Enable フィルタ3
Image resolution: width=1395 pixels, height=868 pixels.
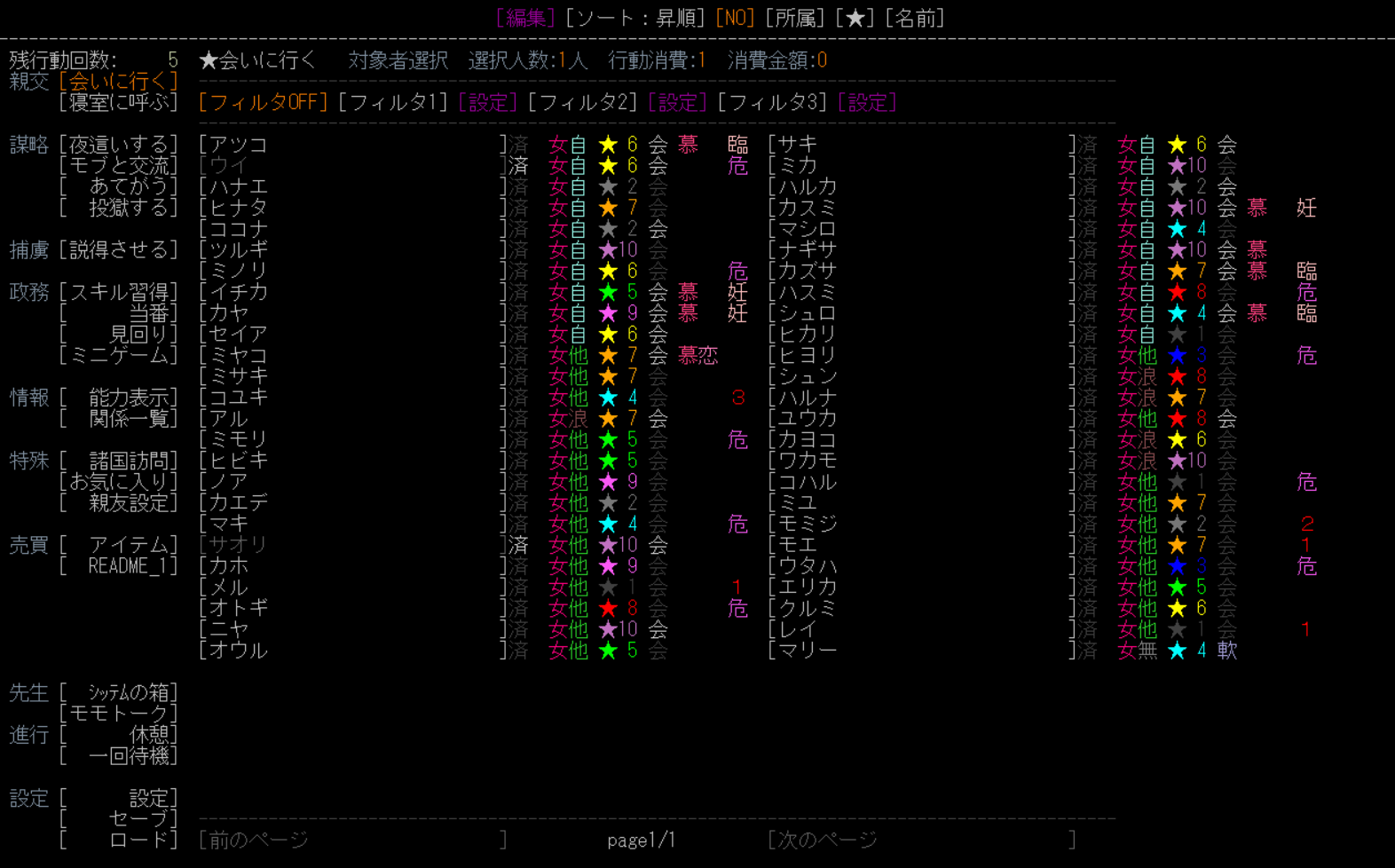tap(772, 103)
